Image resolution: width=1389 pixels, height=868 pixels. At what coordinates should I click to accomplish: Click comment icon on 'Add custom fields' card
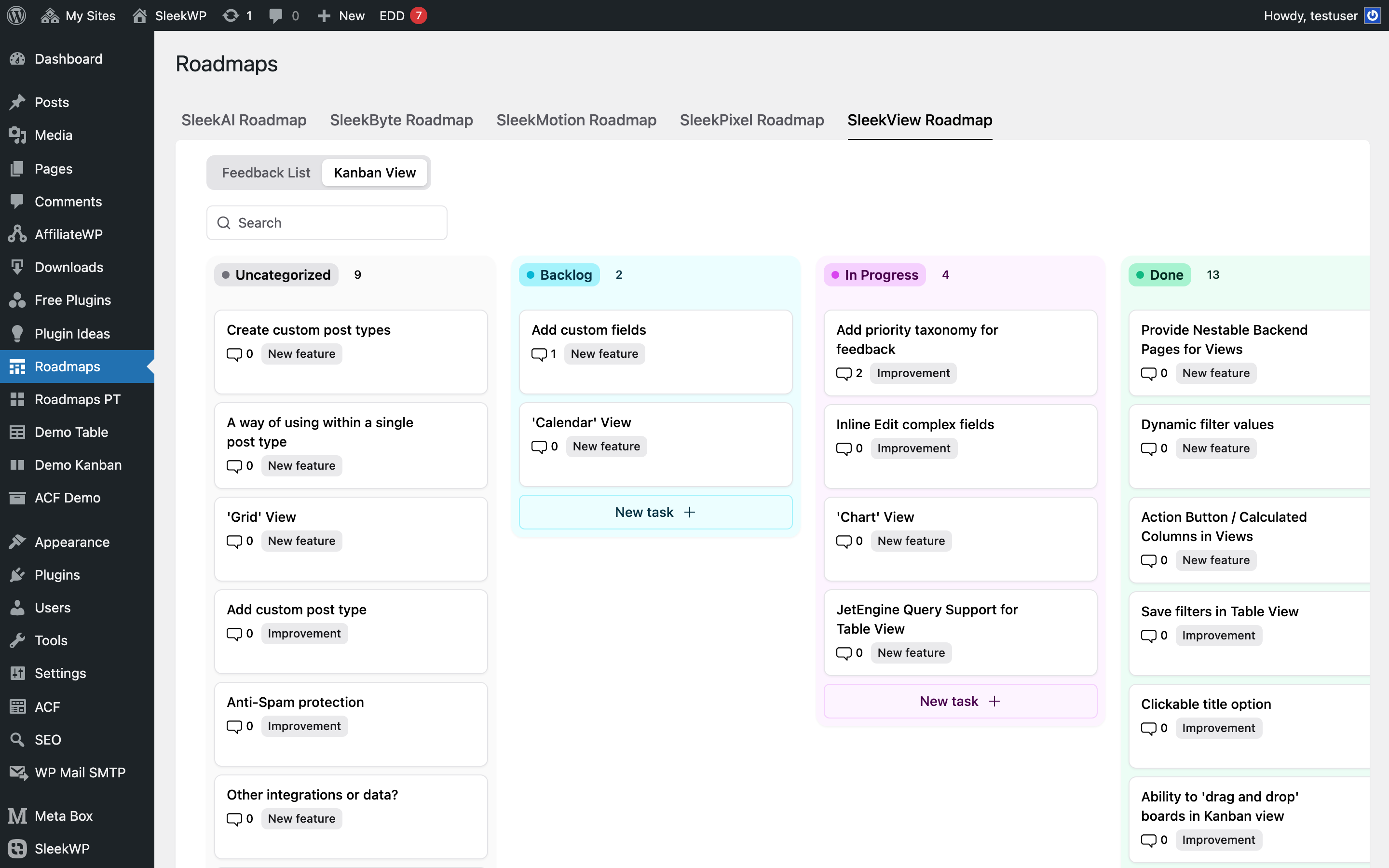539,354
